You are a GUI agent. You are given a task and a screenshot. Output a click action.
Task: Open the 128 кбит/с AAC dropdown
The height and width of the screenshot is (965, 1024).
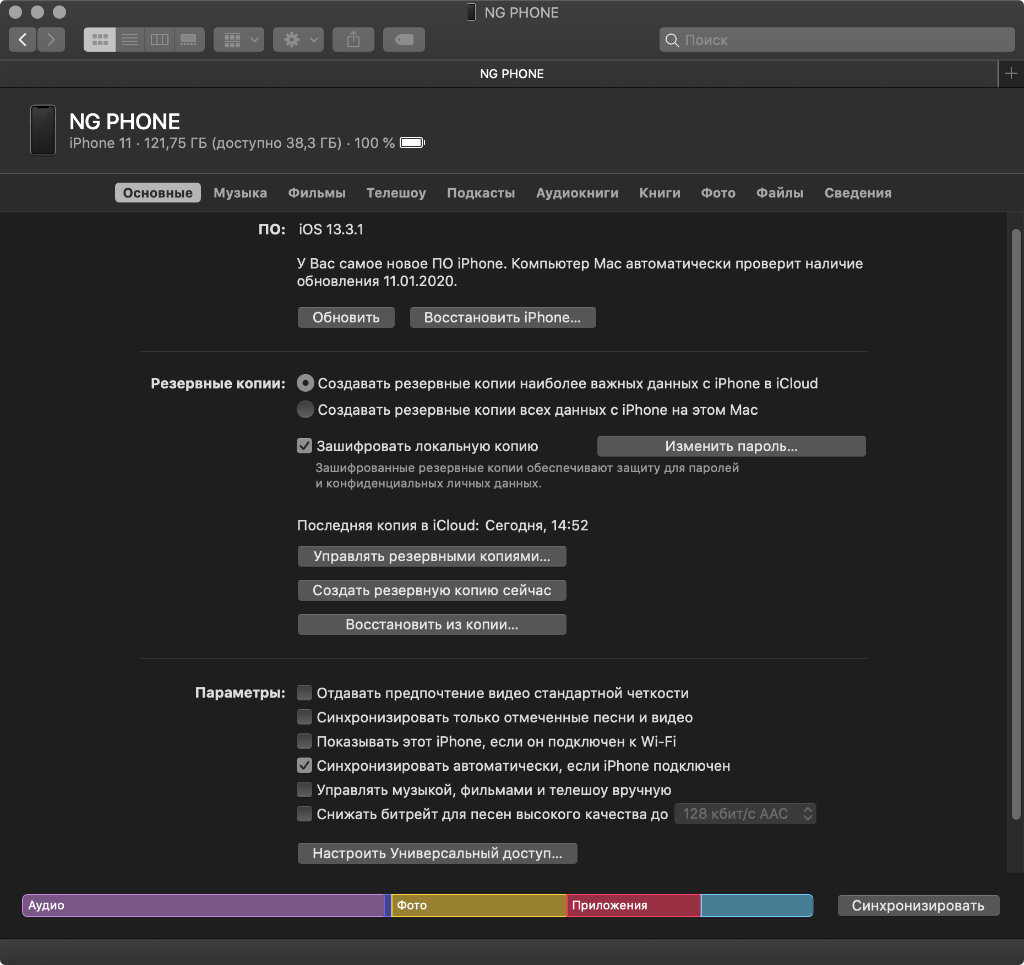(x=745, y=814)
